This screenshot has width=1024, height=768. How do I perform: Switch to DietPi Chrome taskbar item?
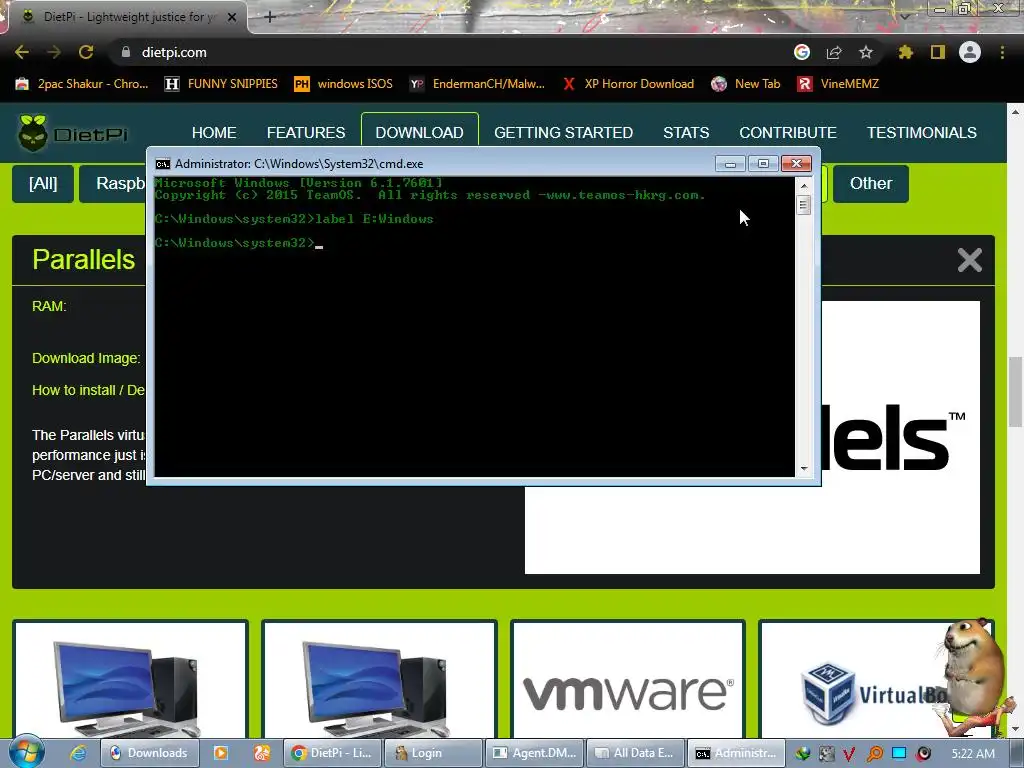[x=332, y=753]
